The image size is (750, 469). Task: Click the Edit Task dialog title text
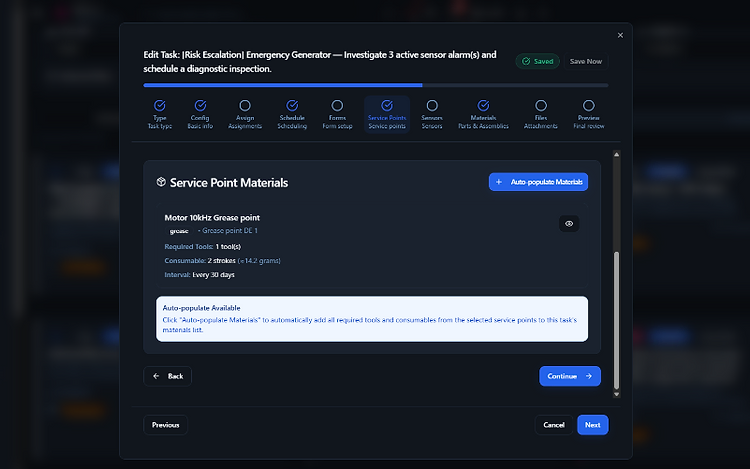coord(320,62)
